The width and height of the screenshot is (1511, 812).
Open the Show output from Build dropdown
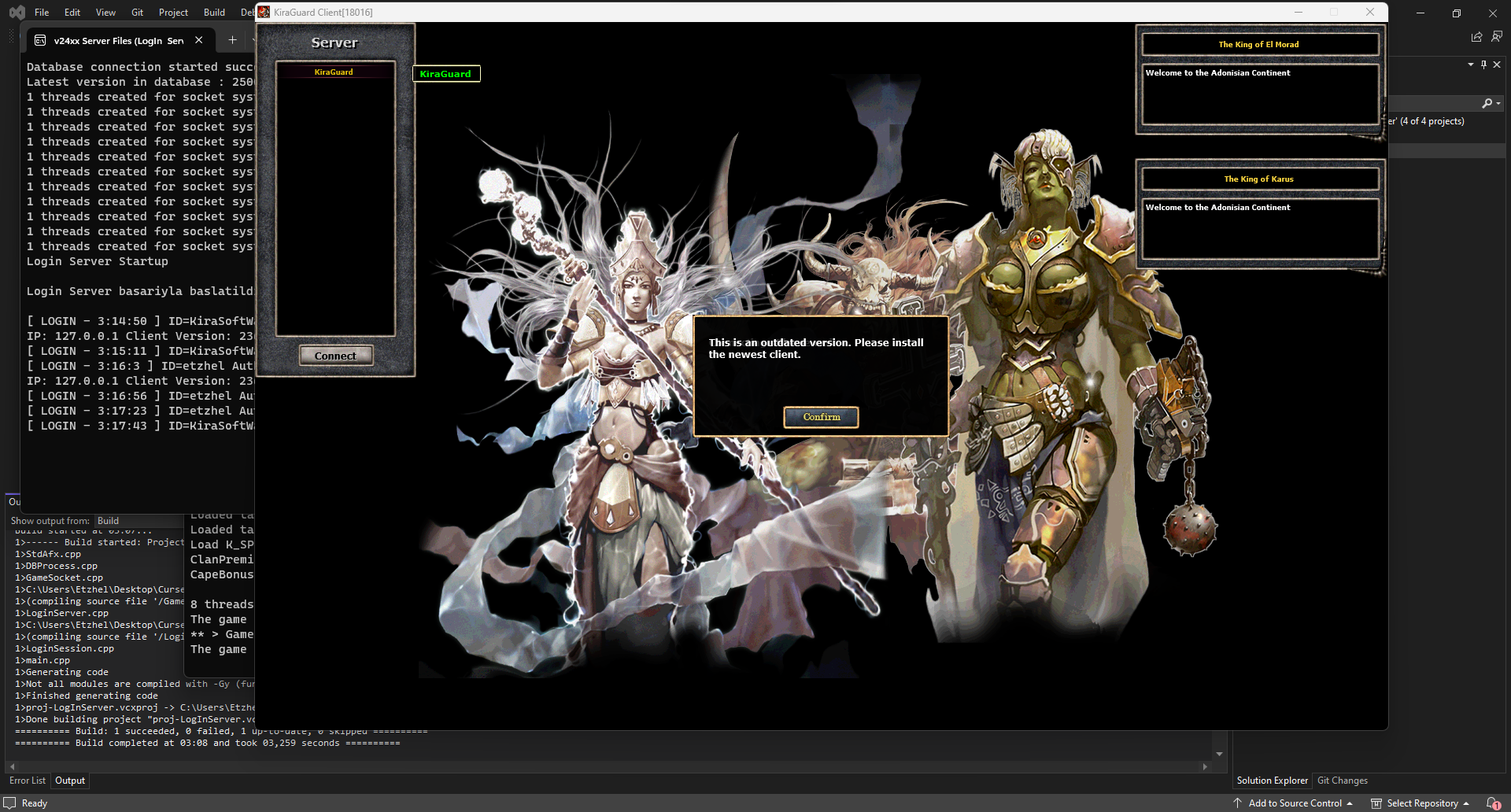[138, 521]
